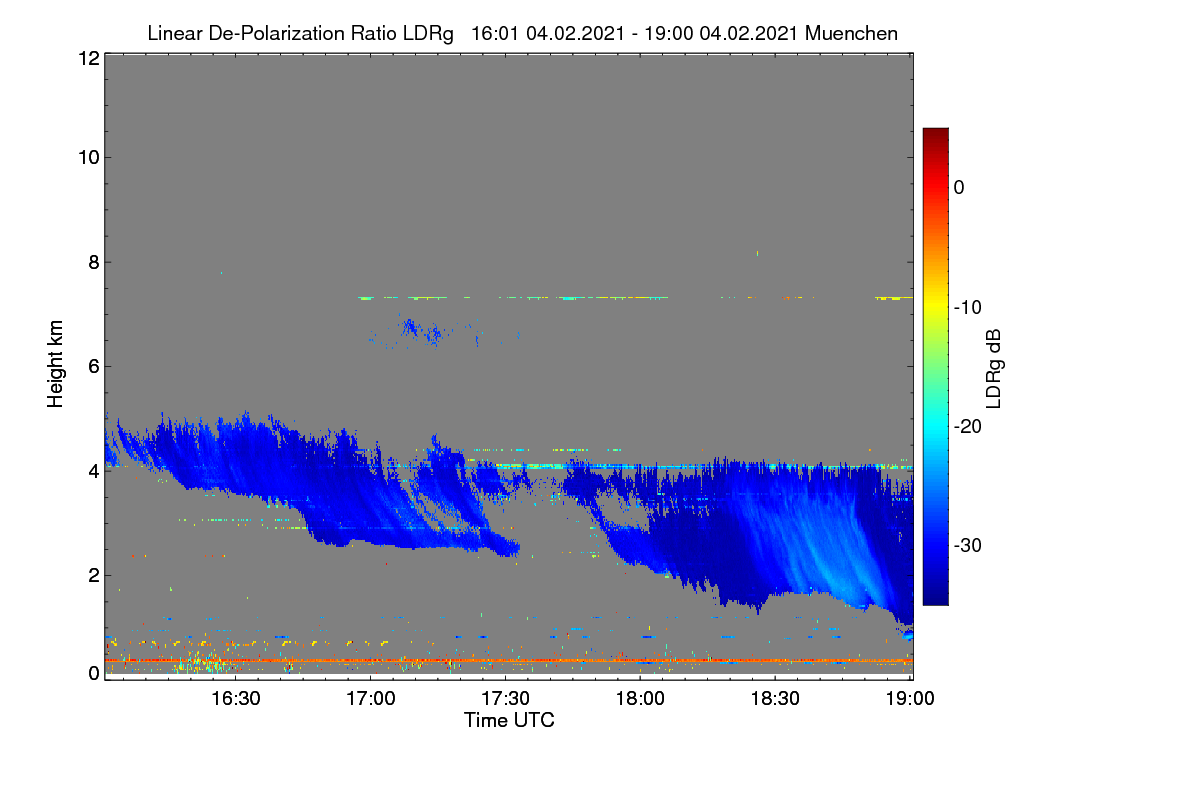Click the 2 km height tick label
Viewport: 1200px width, 800px height.
click(x=92, y=575)
